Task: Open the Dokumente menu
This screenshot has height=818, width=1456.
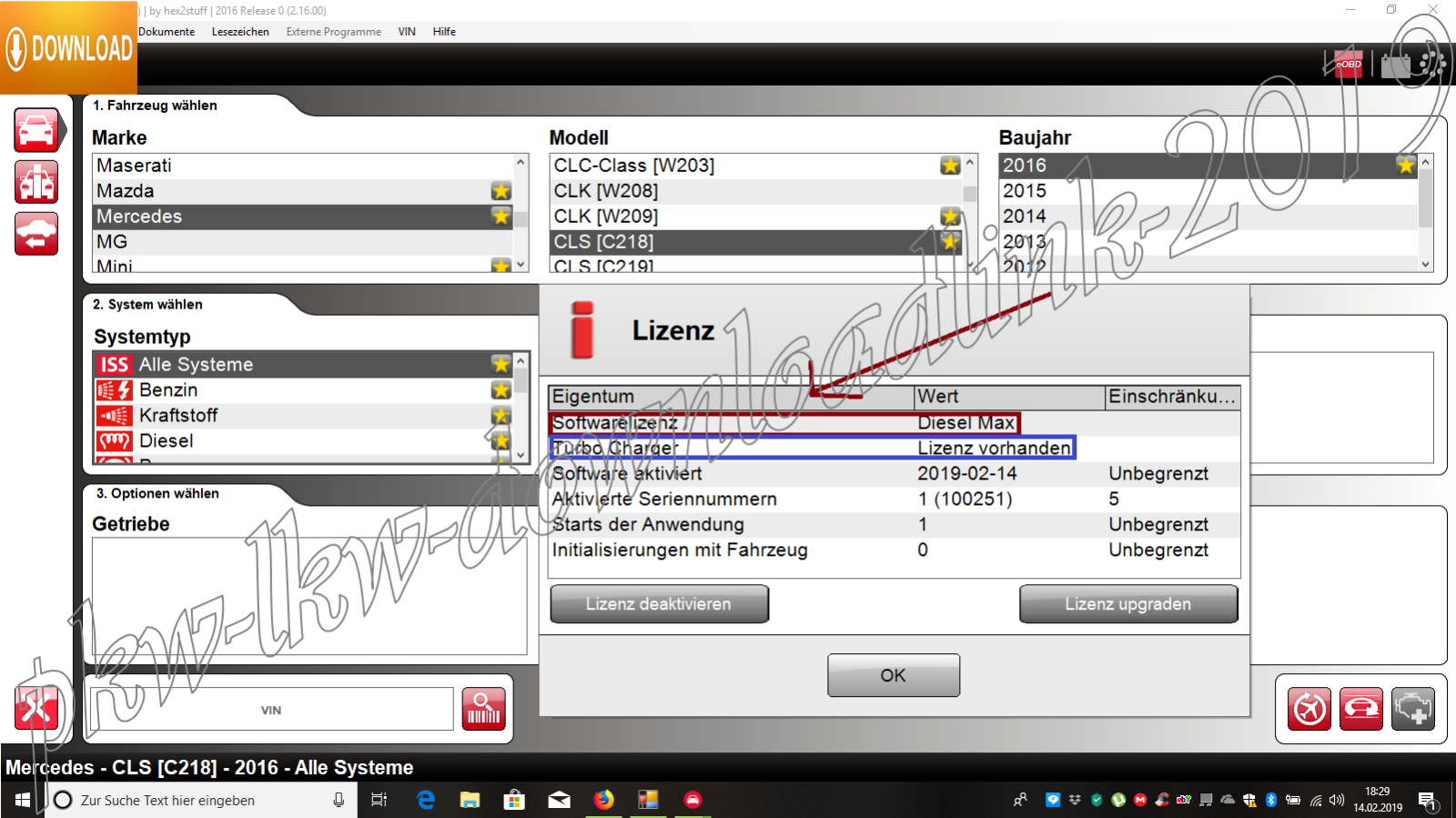Action: [x=167, y=32]
